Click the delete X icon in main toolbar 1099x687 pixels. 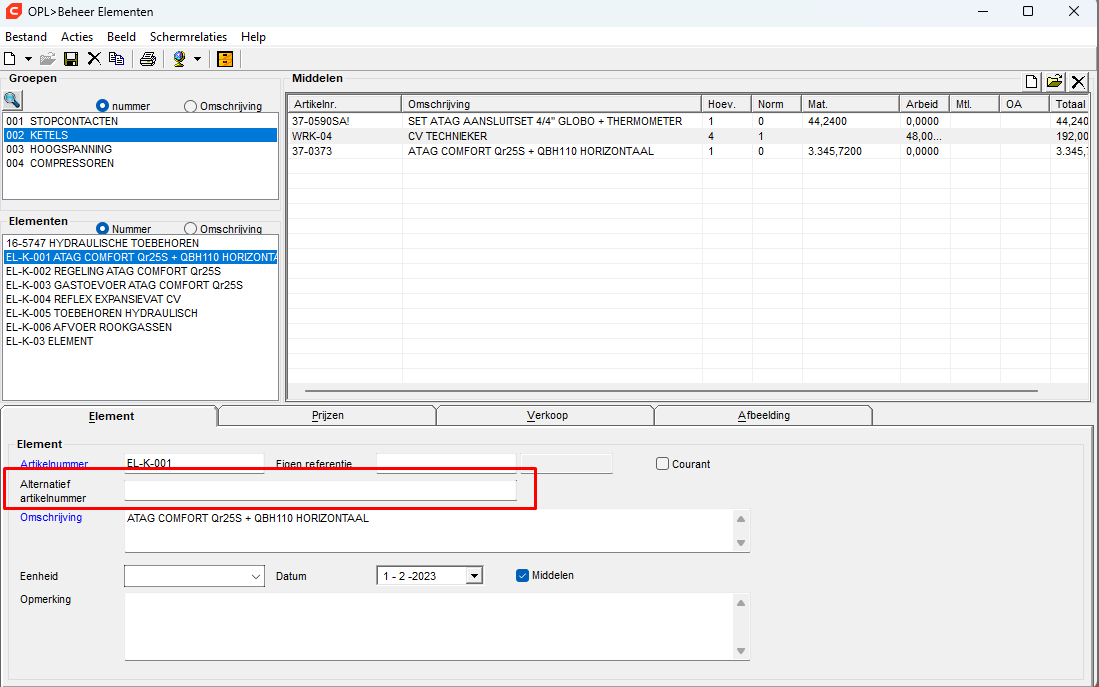point(94,59)
